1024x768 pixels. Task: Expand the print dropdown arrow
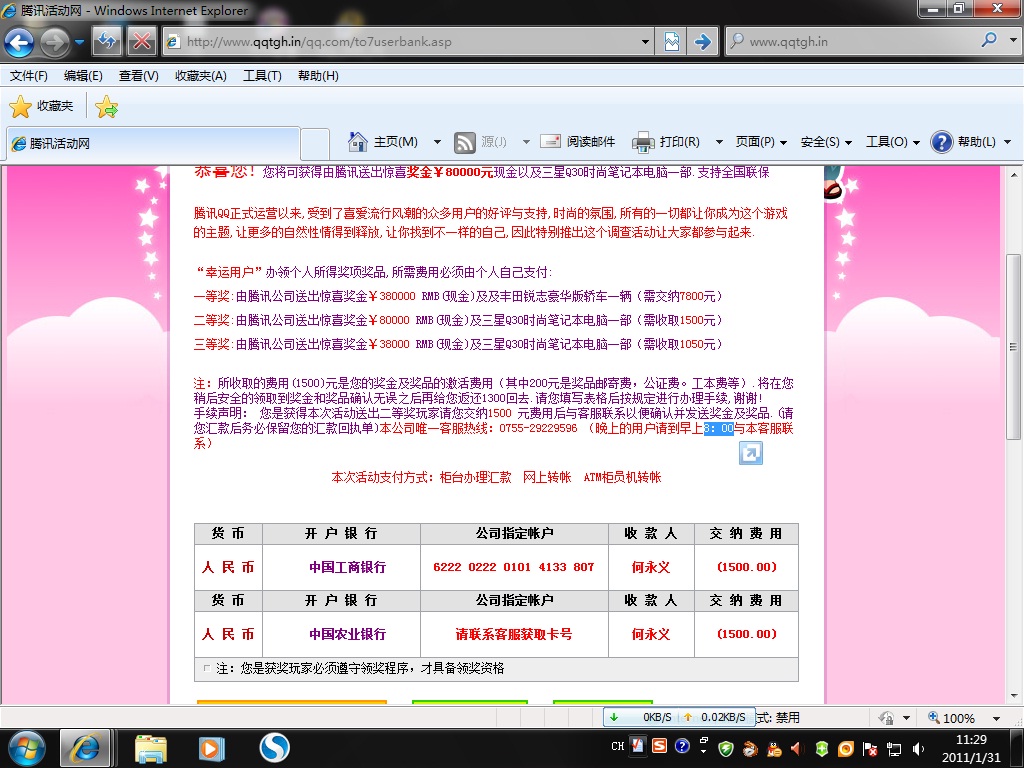(719, 142)
